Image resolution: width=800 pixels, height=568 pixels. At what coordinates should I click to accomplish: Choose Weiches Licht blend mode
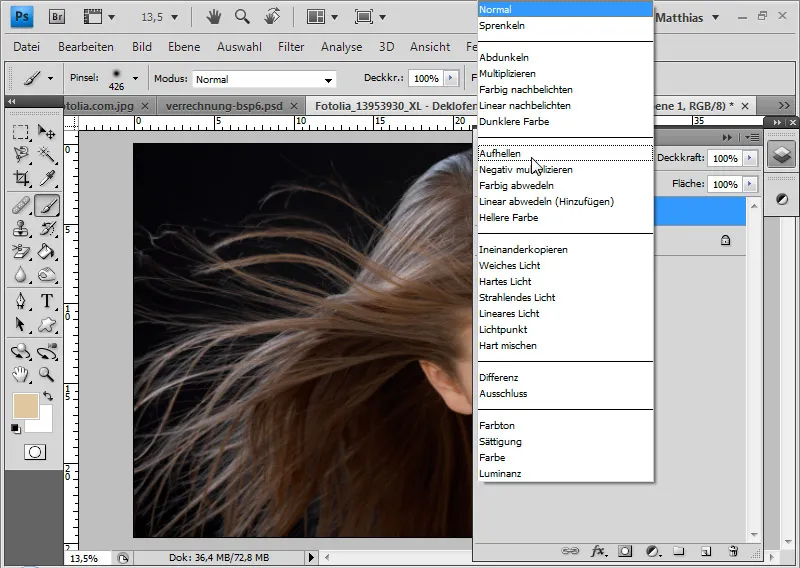[565, 265]
